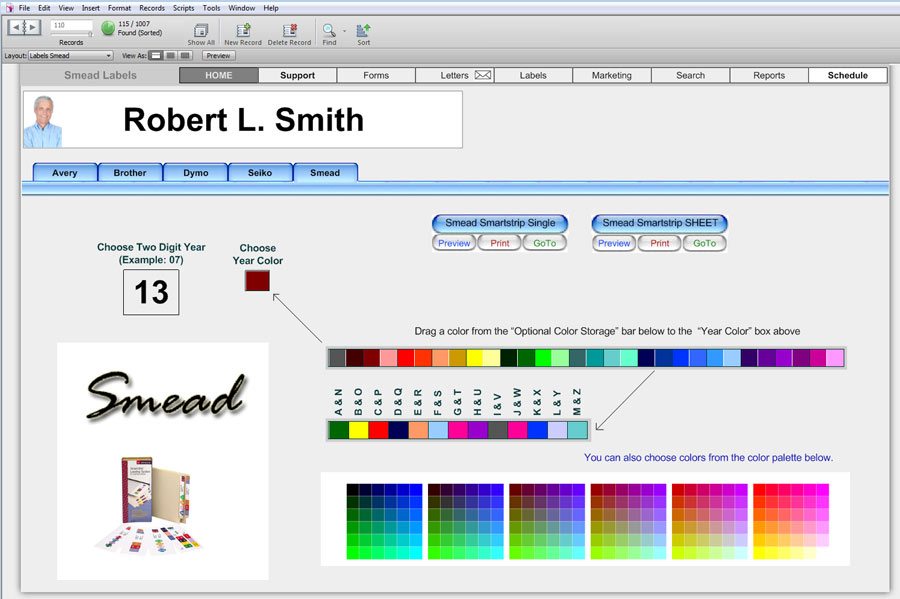The width and height of the screenshot is (900, 599).
Task: Click the Sort toolbar icon
Action: pyautogui.click(x=363, y=30)
